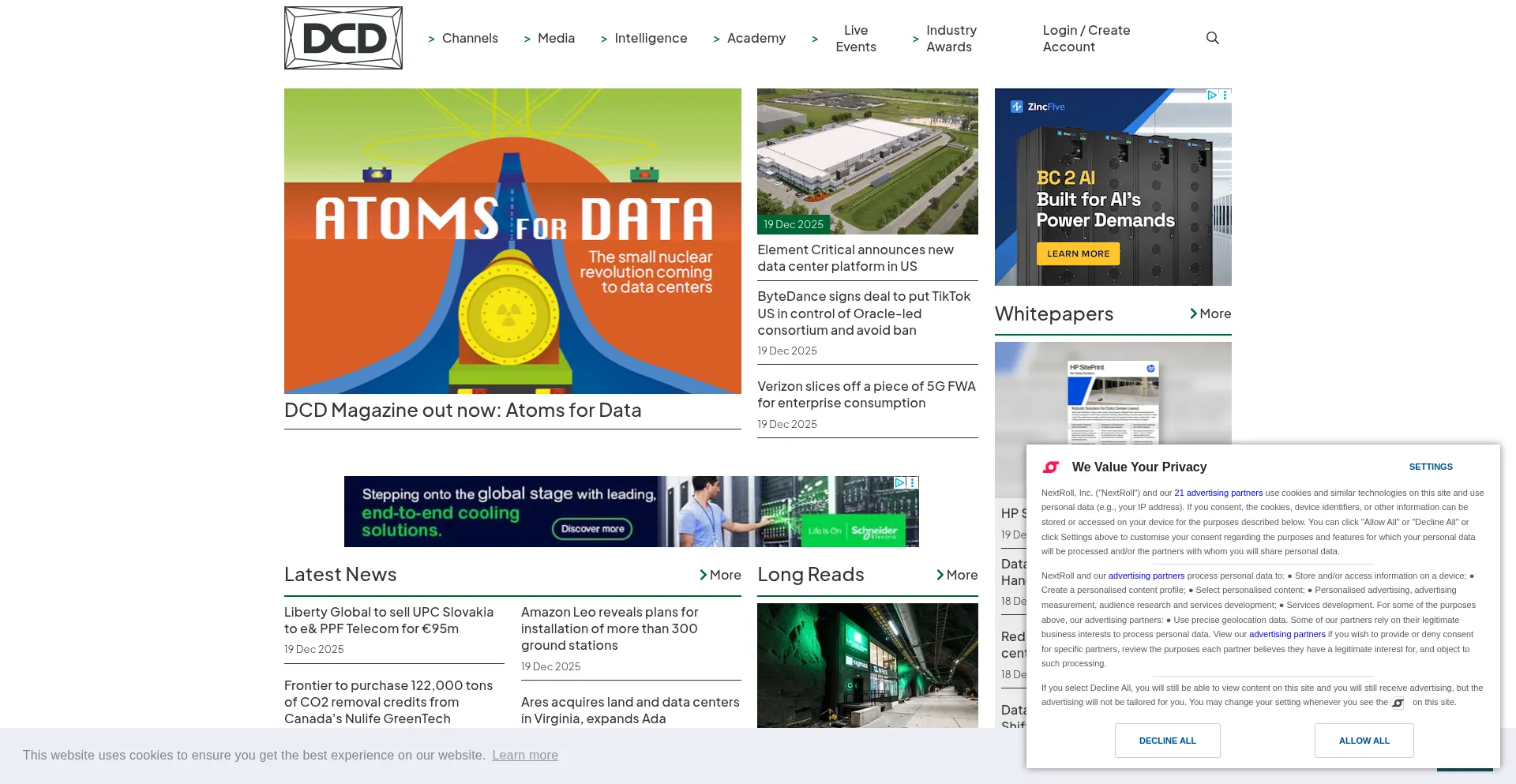Click ALLOW ALL in the privacy dialog
Screen dimensions: 1516x784
pyautogui.click(x=1364, y=741)
